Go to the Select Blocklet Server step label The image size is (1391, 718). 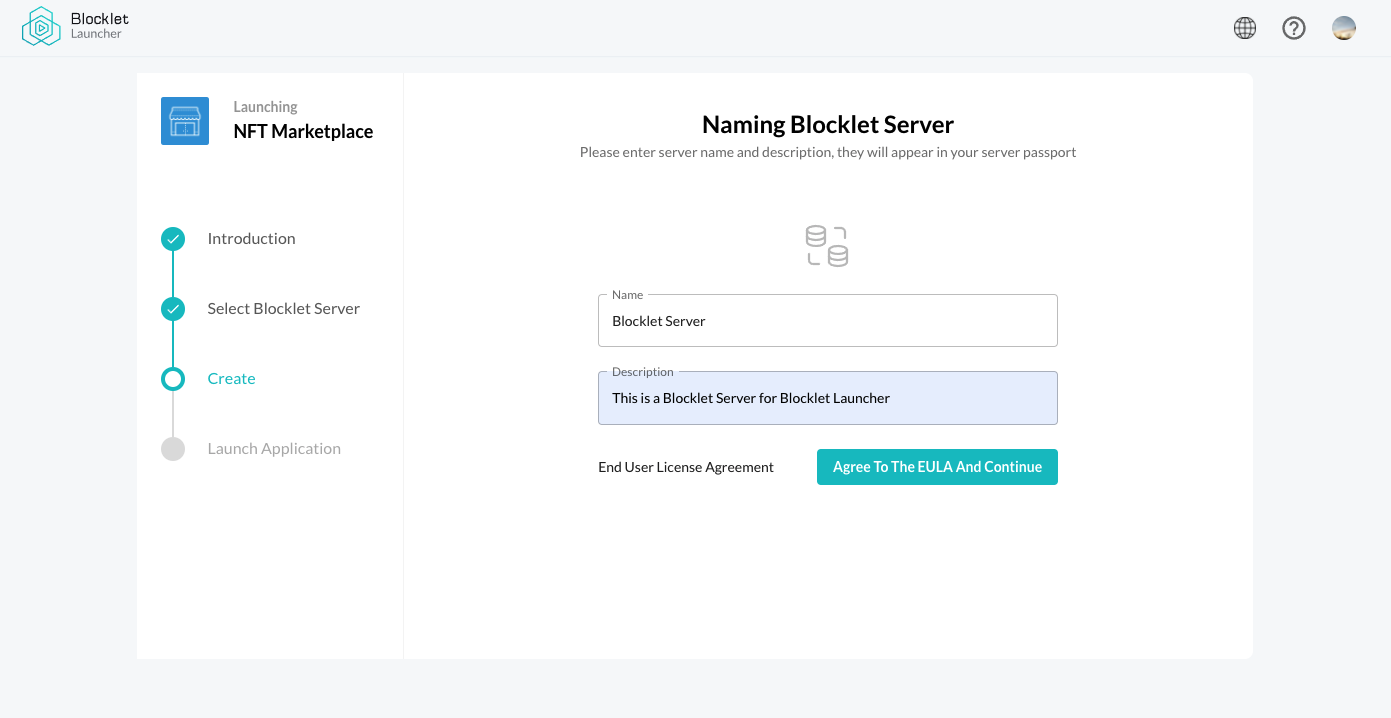pos(283,309)
